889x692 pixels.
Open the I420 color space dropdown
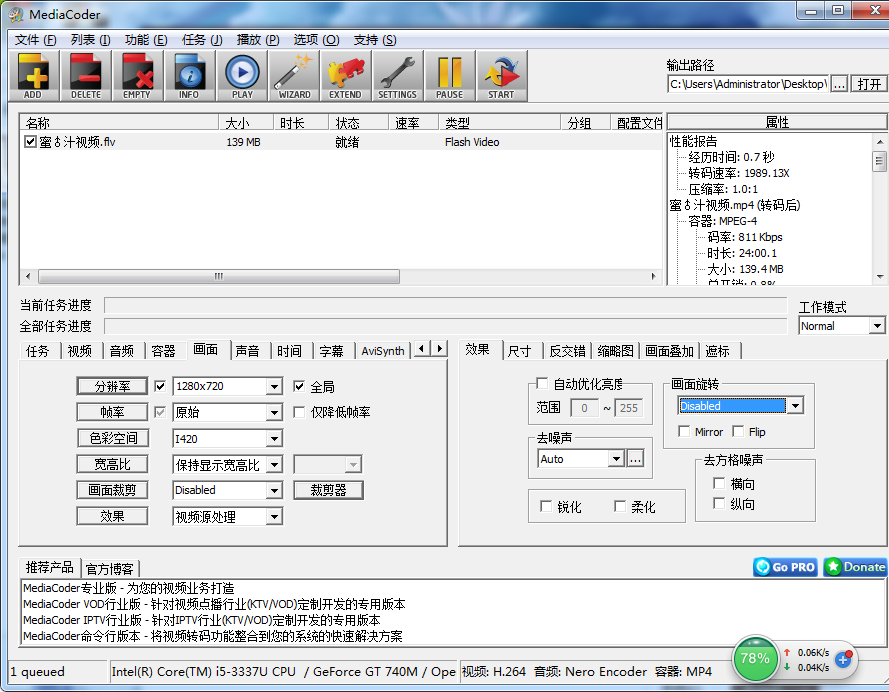[274, 439]
